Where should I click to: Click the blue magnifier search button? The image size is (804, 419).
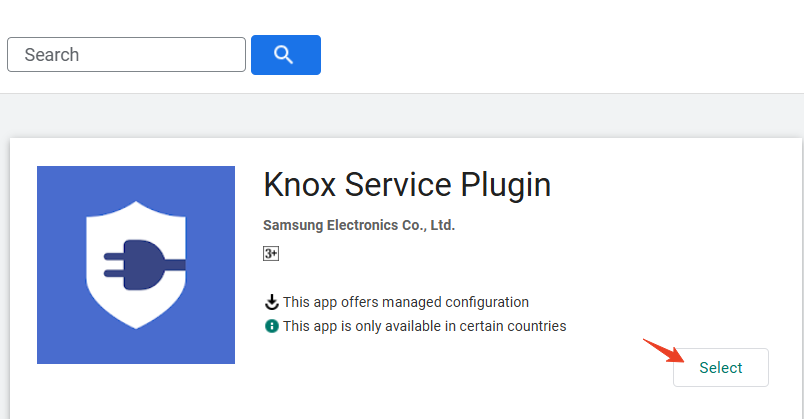pyautogui.click(x=286, y=55)
